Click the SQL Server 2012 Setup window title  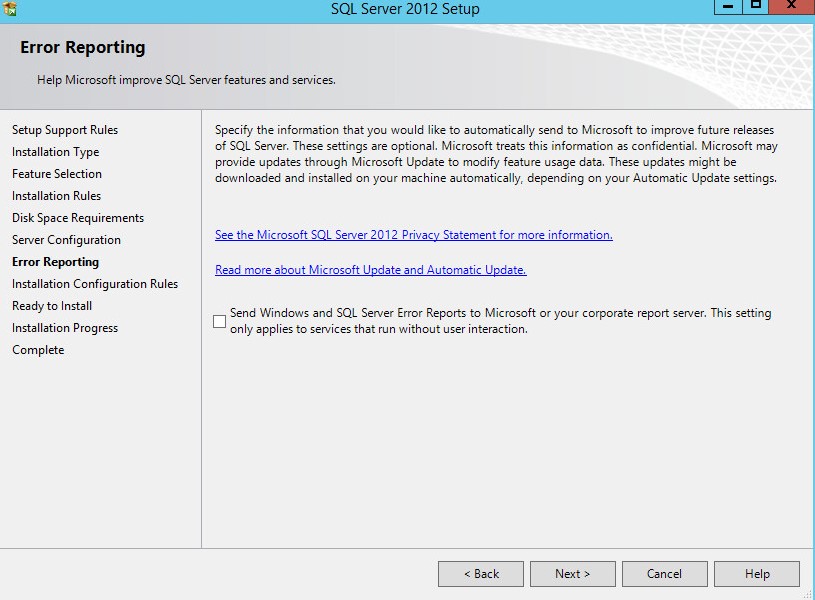click(x=405, y=9)
